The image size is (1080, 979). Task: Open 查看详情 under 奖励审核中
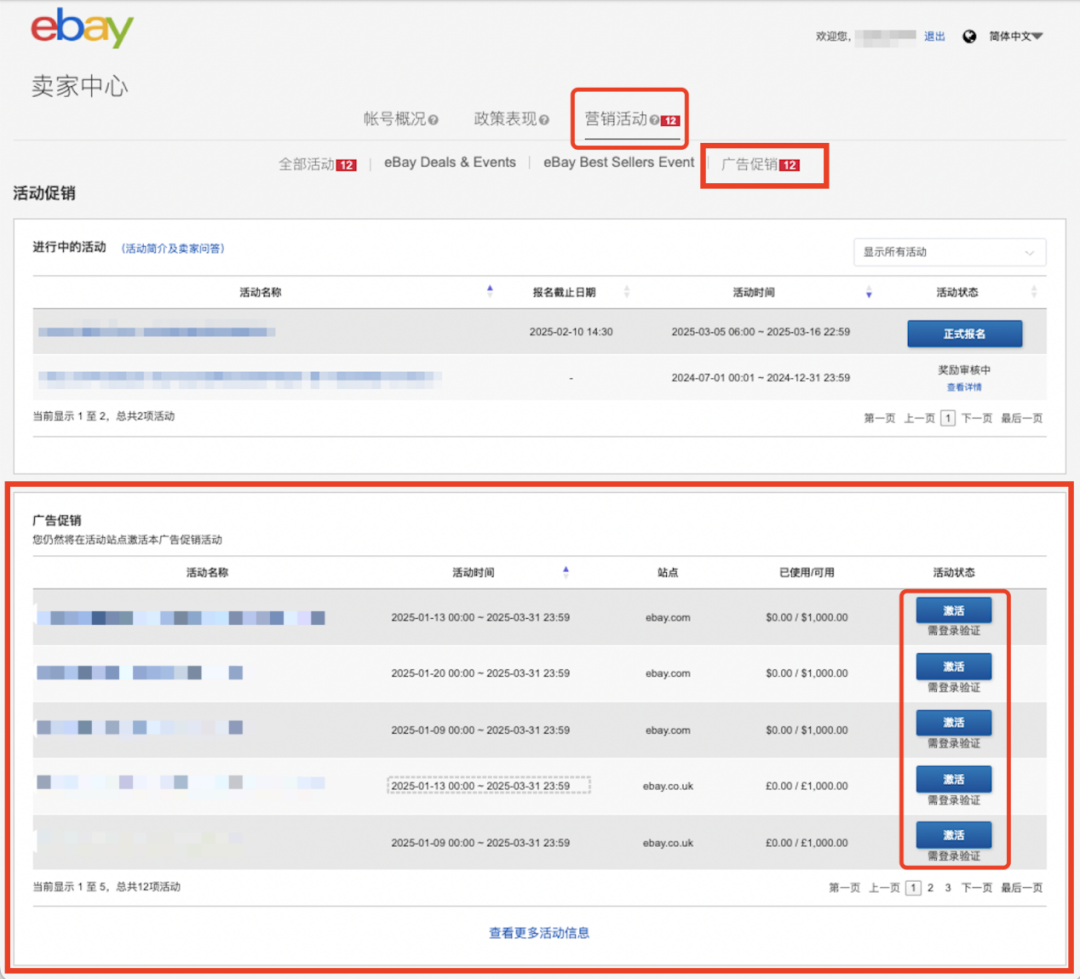click(x=963, y=387)
